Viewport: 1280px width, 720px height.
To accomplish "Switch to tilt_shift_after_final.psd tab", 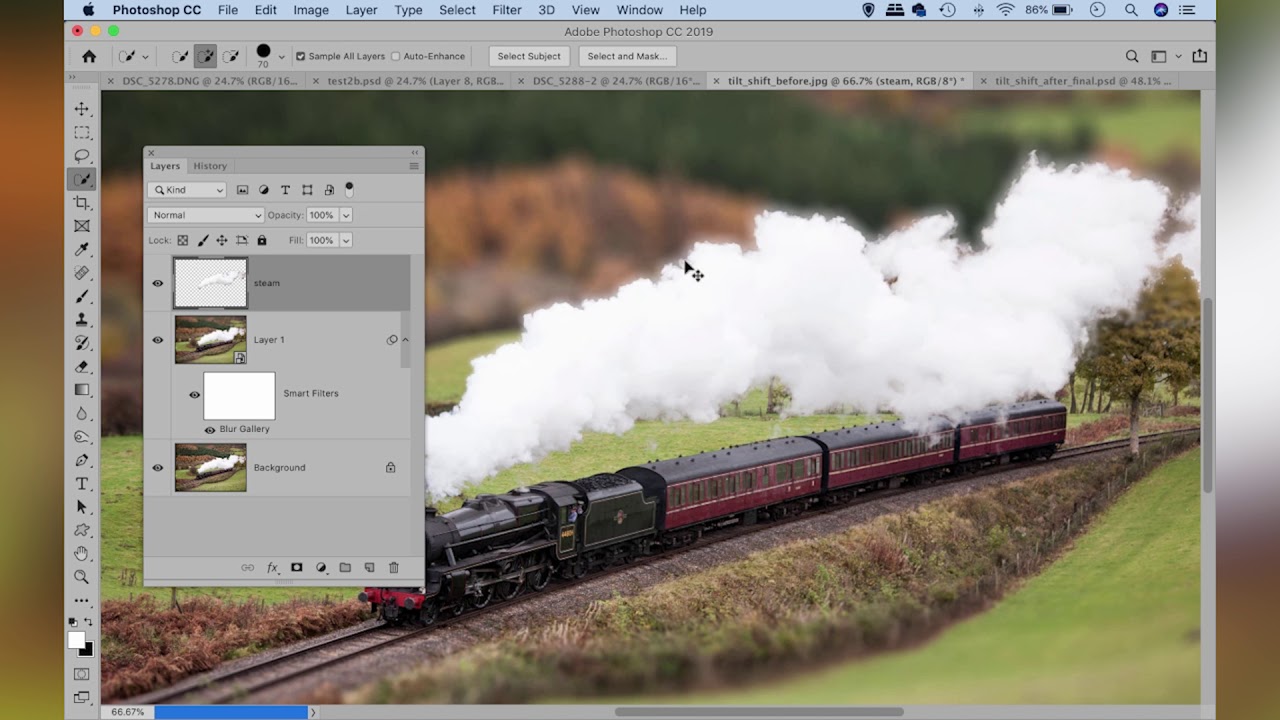I will 1083,81.
